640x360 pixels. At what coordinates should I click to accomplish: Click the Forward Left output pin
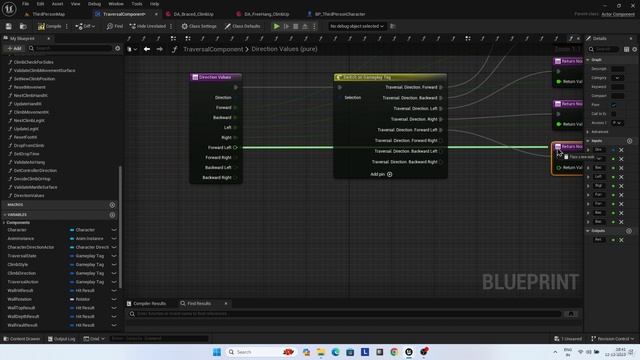tap(236, 147)
